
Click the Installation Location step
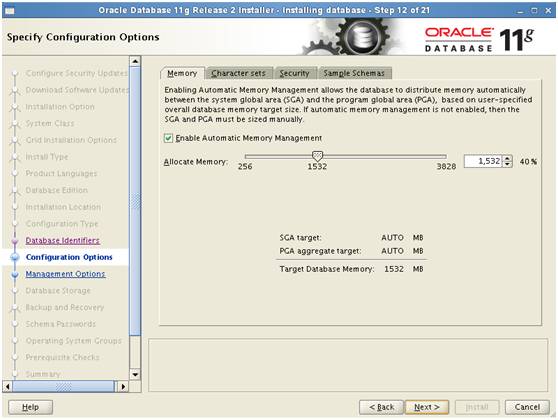(63, 207)
